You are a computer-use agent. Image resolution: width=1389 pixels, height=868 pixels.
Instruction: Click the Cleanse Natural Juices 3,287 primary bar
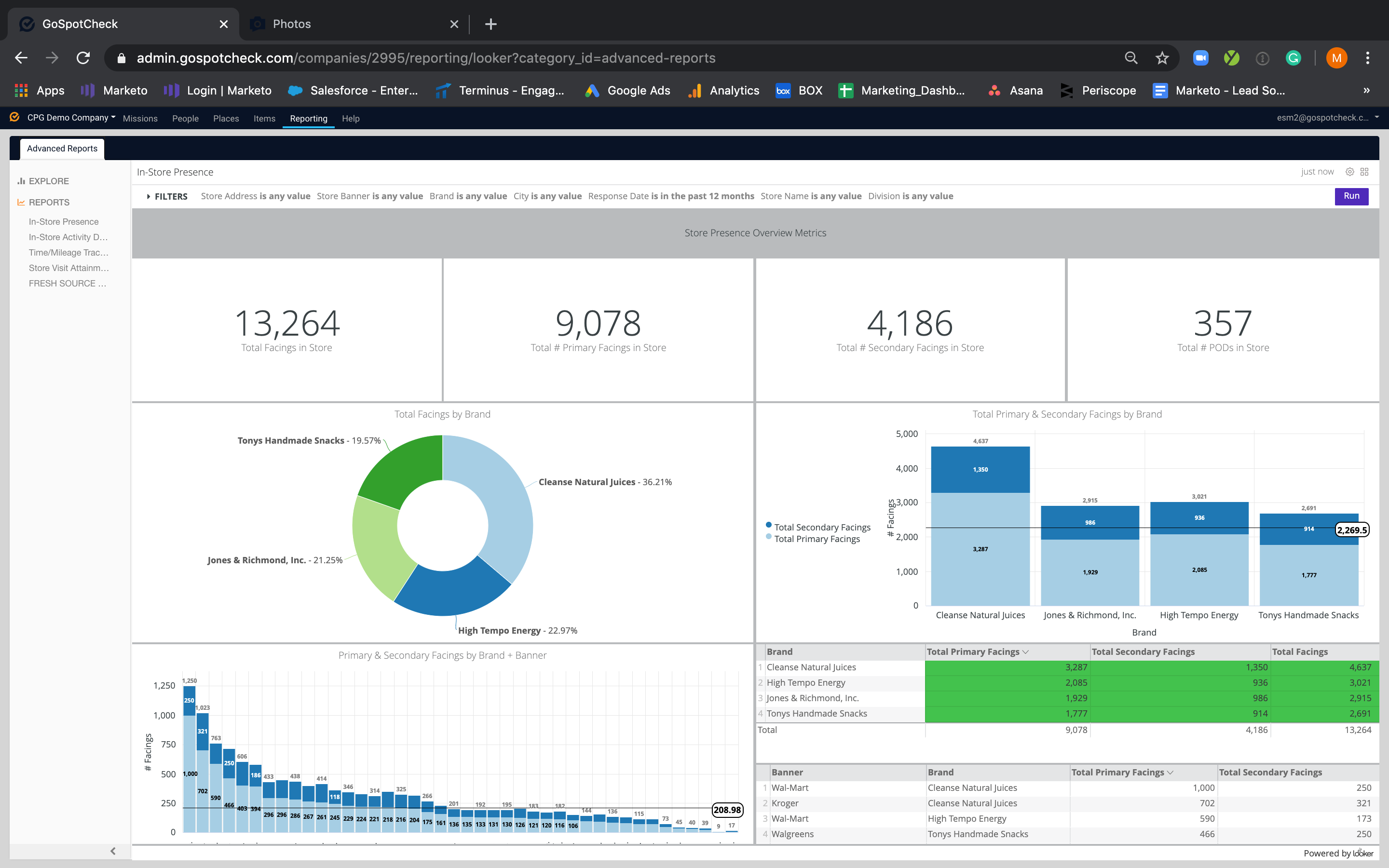pyautogui.click(x=980, y=549)
